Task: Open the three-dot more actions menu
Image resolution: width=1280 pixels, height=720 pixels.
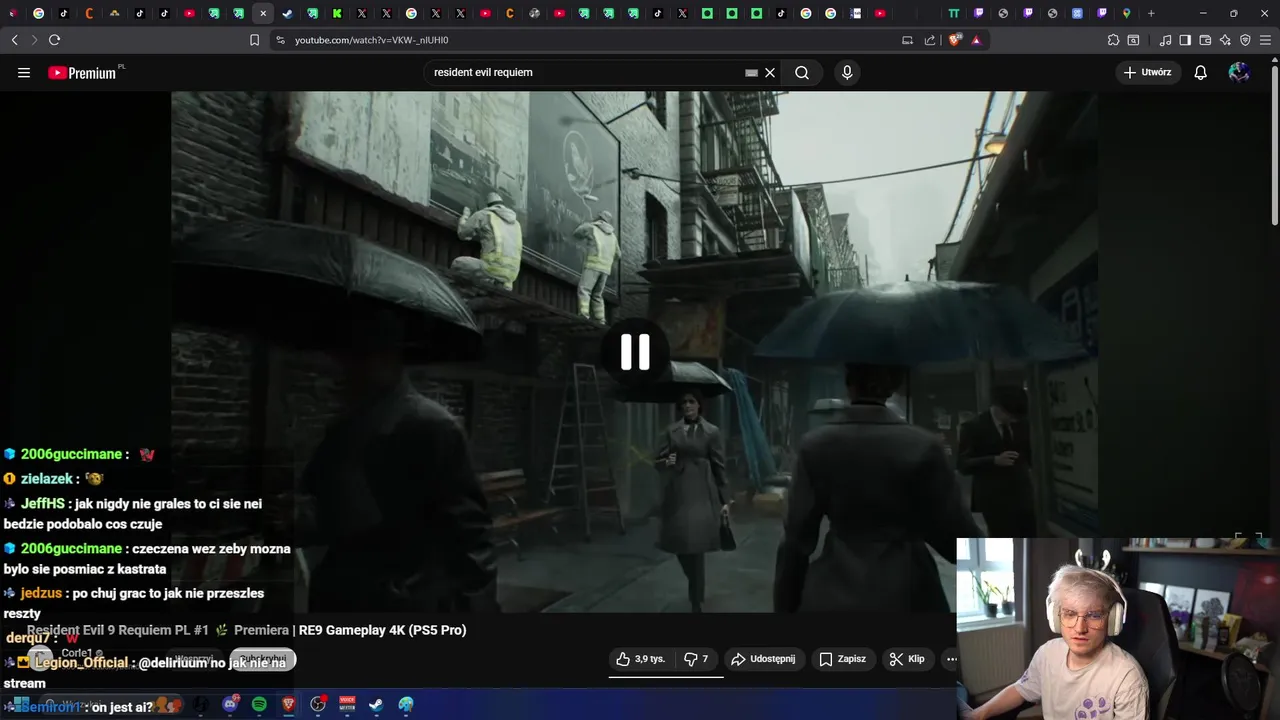Action: click(x=951, y=659)
